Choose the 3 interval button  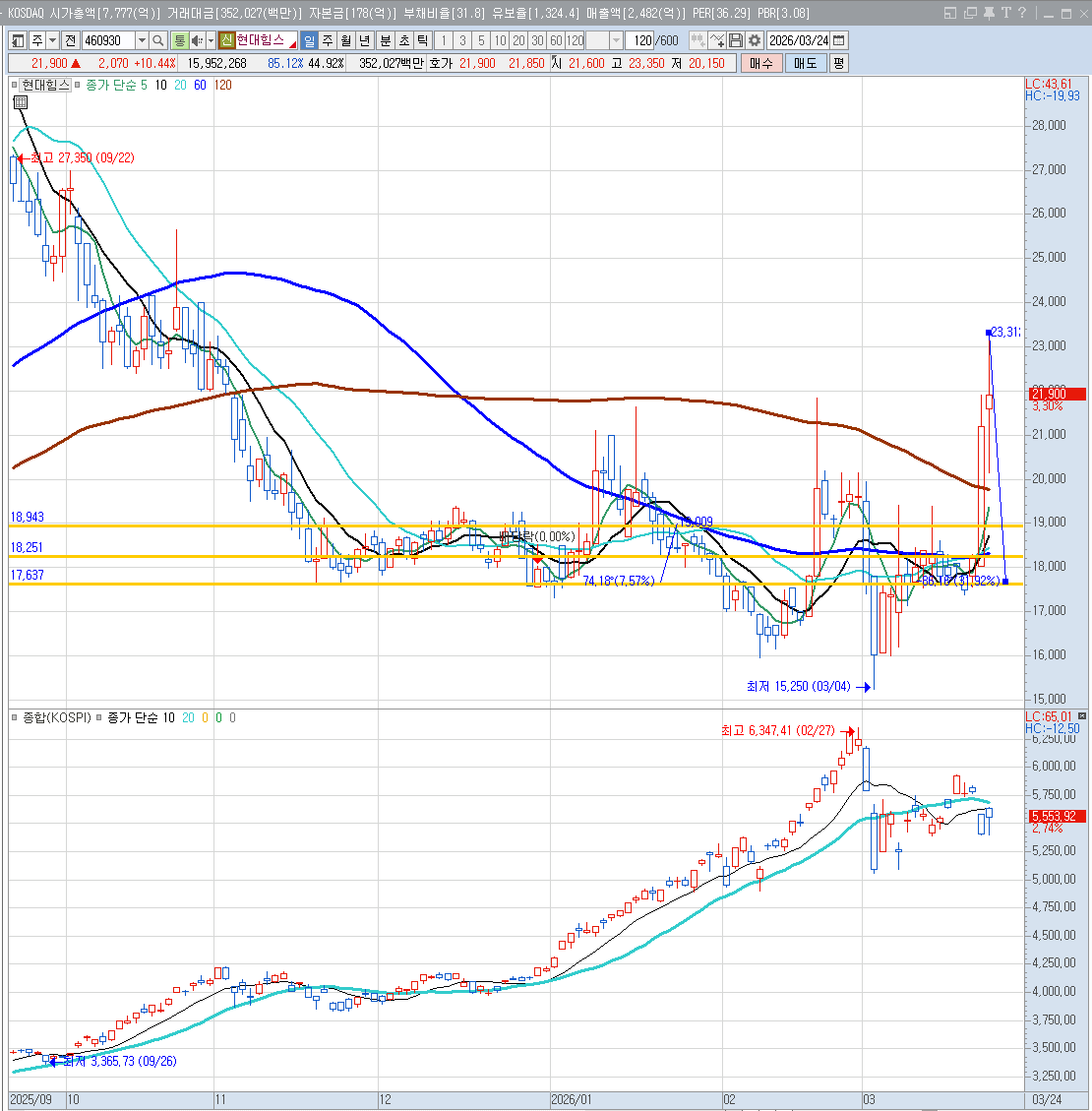click(x=462, y=40)
